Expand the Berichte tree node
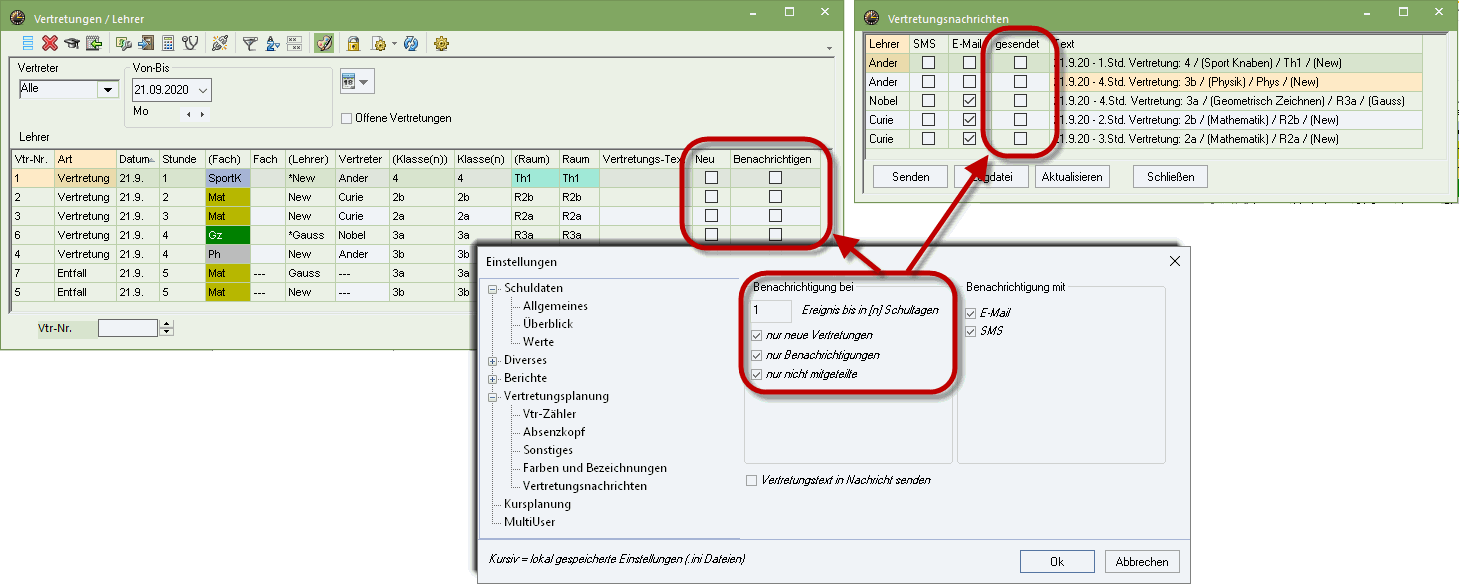 click(x=493, y=378)
